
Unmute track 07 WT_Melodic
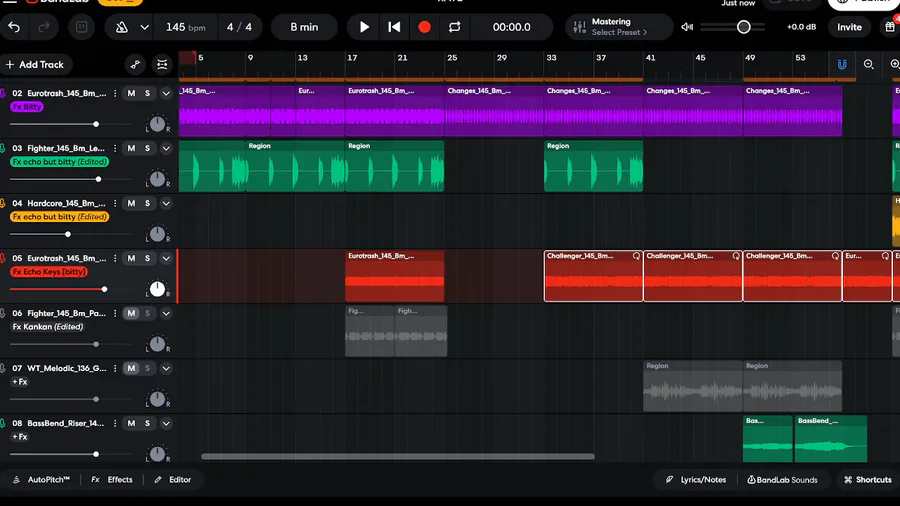131,368
